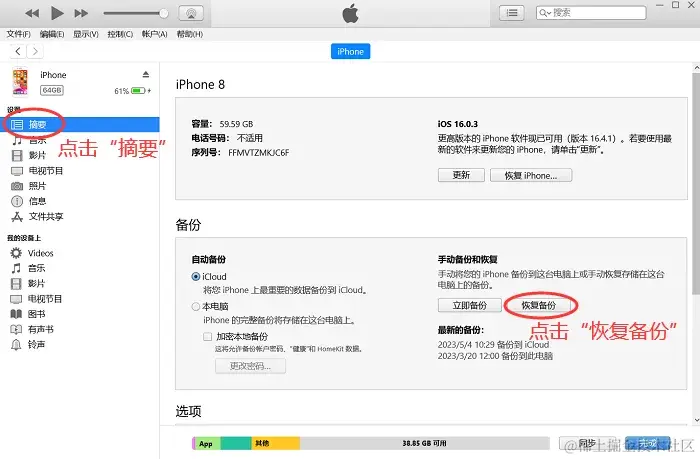Adjust the volume slider knob
700x459 pixels.
click(x=164, y=13)
